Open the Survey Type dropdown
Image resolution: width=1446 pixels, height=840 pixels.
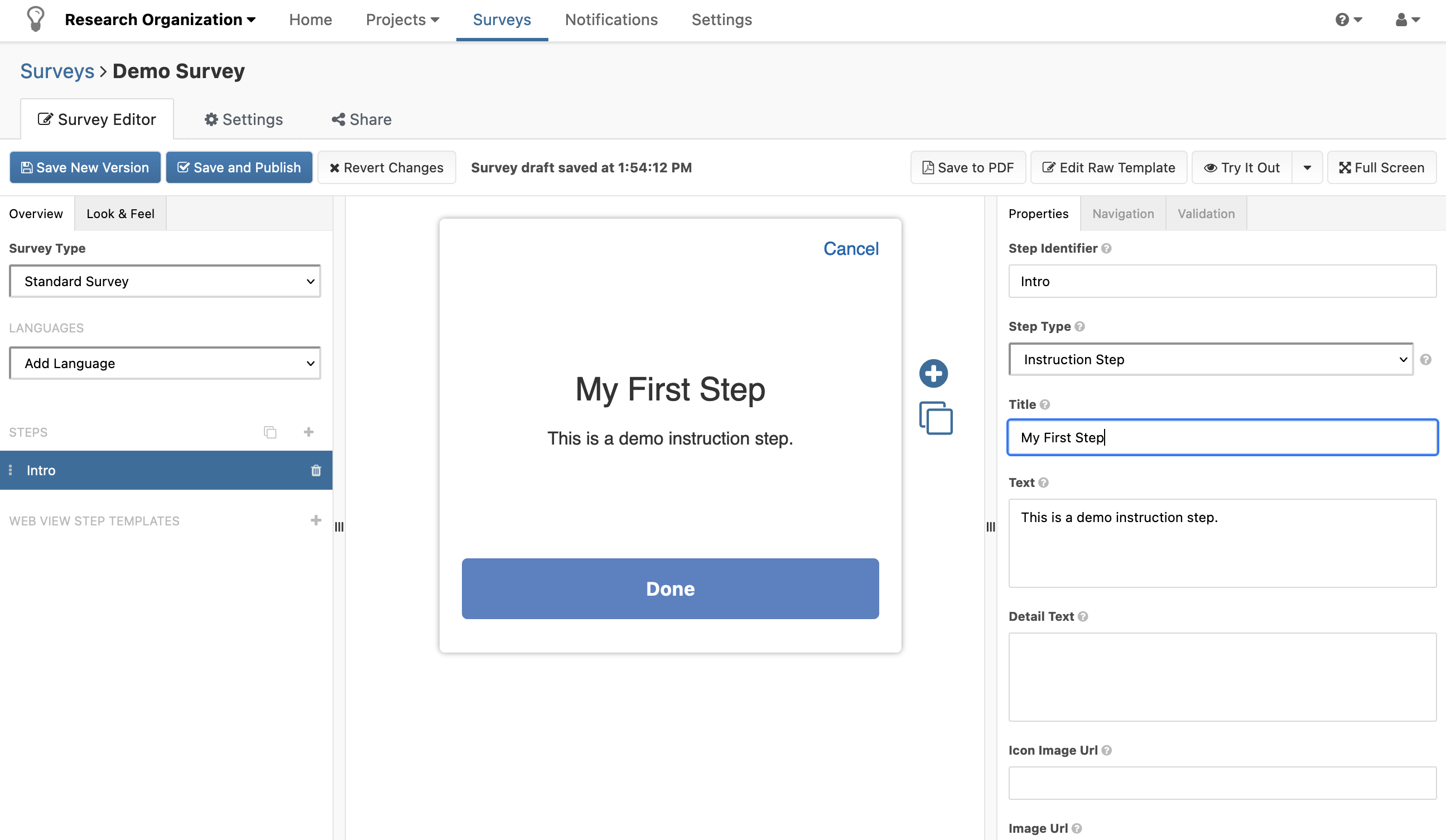(165, 281)
